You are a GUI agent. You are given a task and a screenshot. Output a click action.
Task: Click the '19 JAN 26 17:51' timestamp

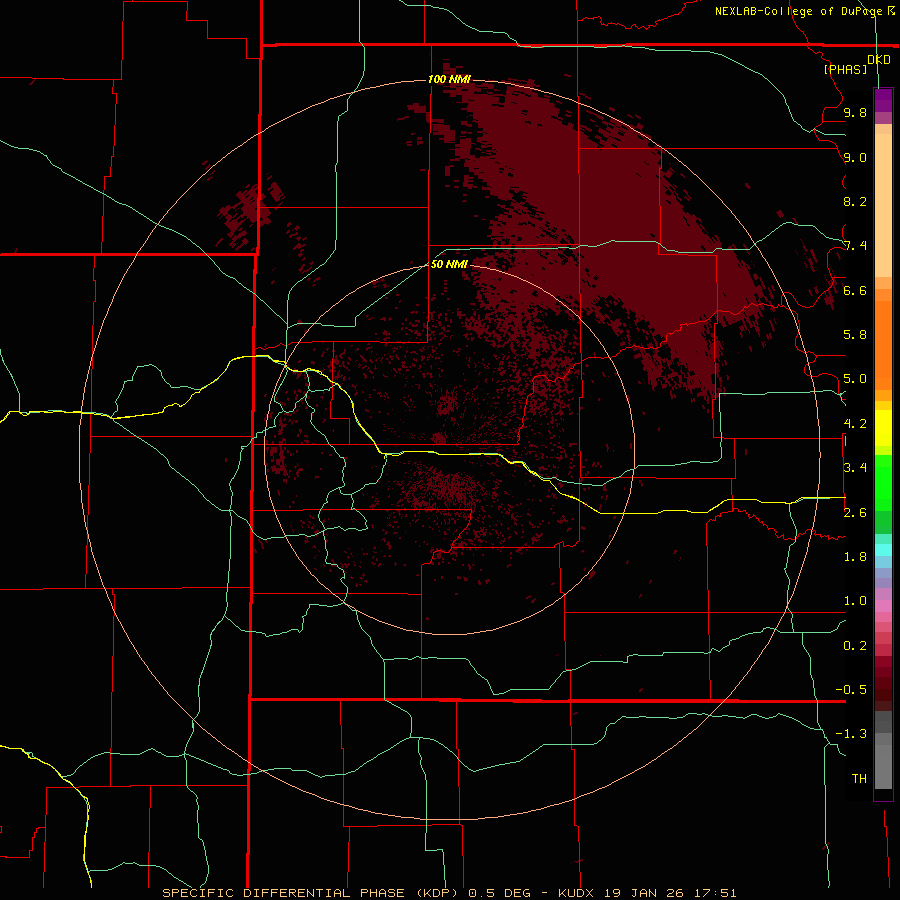coord(670,893)
